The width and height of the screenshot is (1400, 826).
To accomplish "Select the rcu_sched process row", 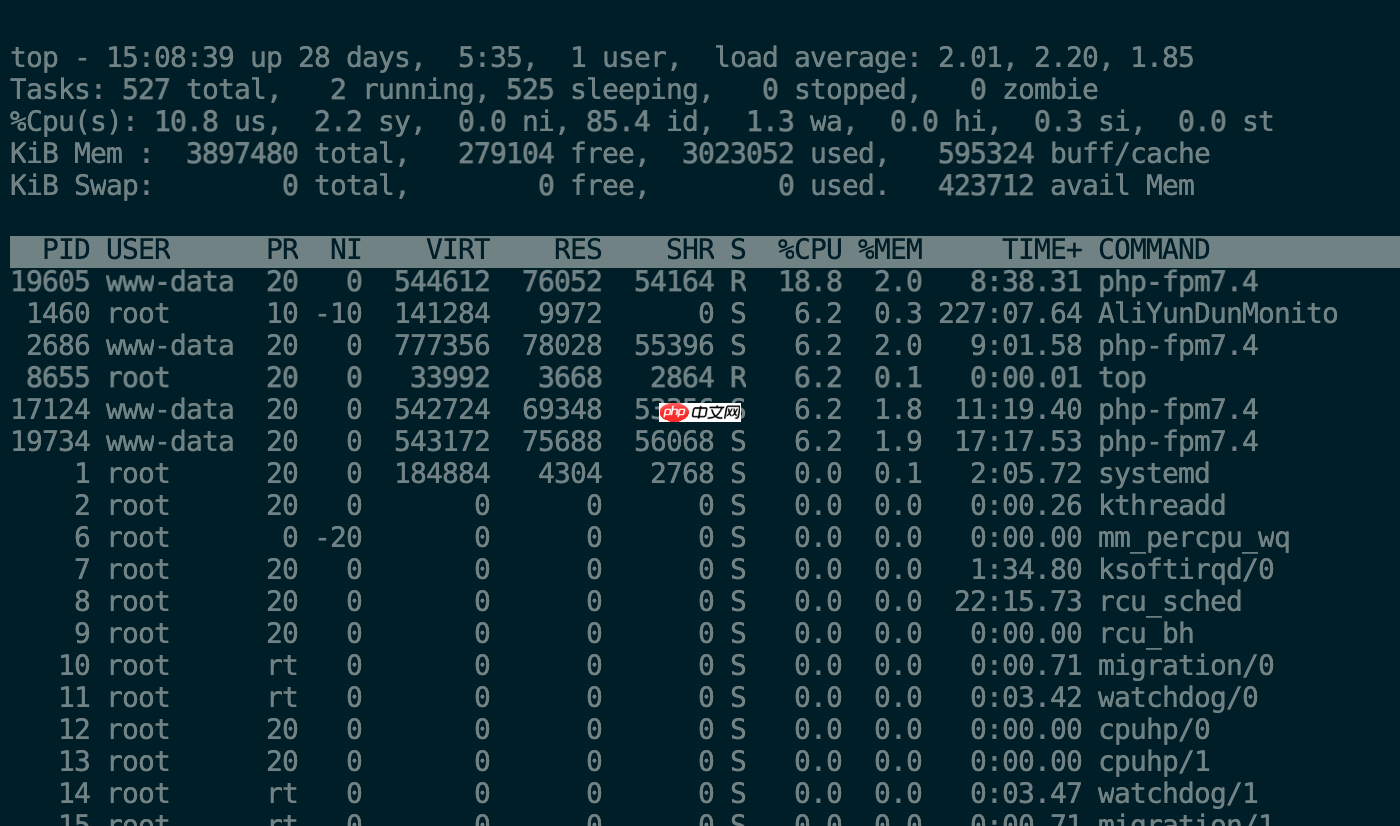I will [600, 601].
